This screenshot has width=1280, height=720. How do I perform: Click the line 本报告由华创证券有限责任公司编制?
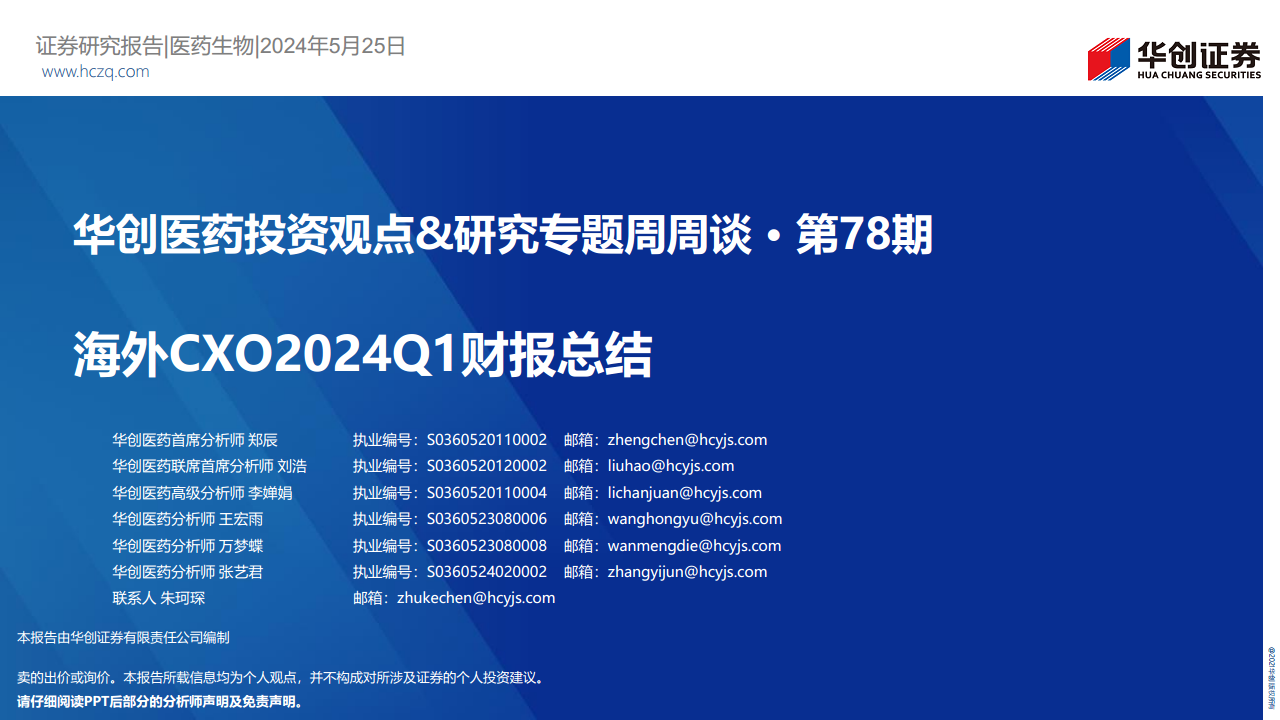124,638
